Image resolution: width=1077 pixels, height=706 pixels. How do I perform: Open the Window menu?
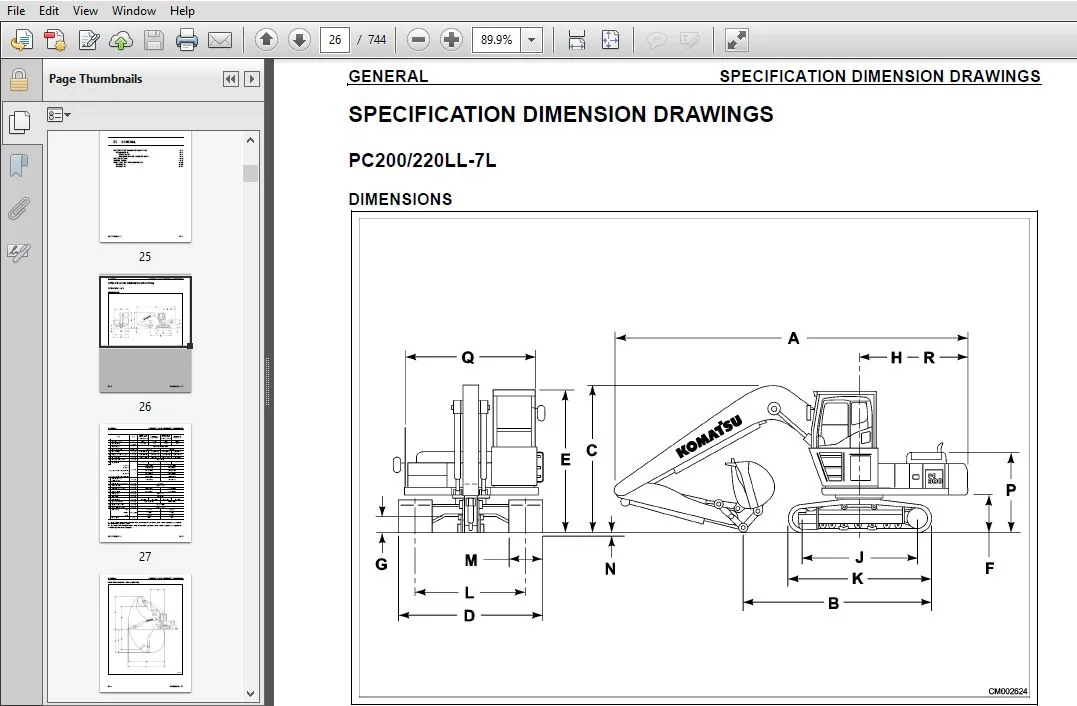133,10
